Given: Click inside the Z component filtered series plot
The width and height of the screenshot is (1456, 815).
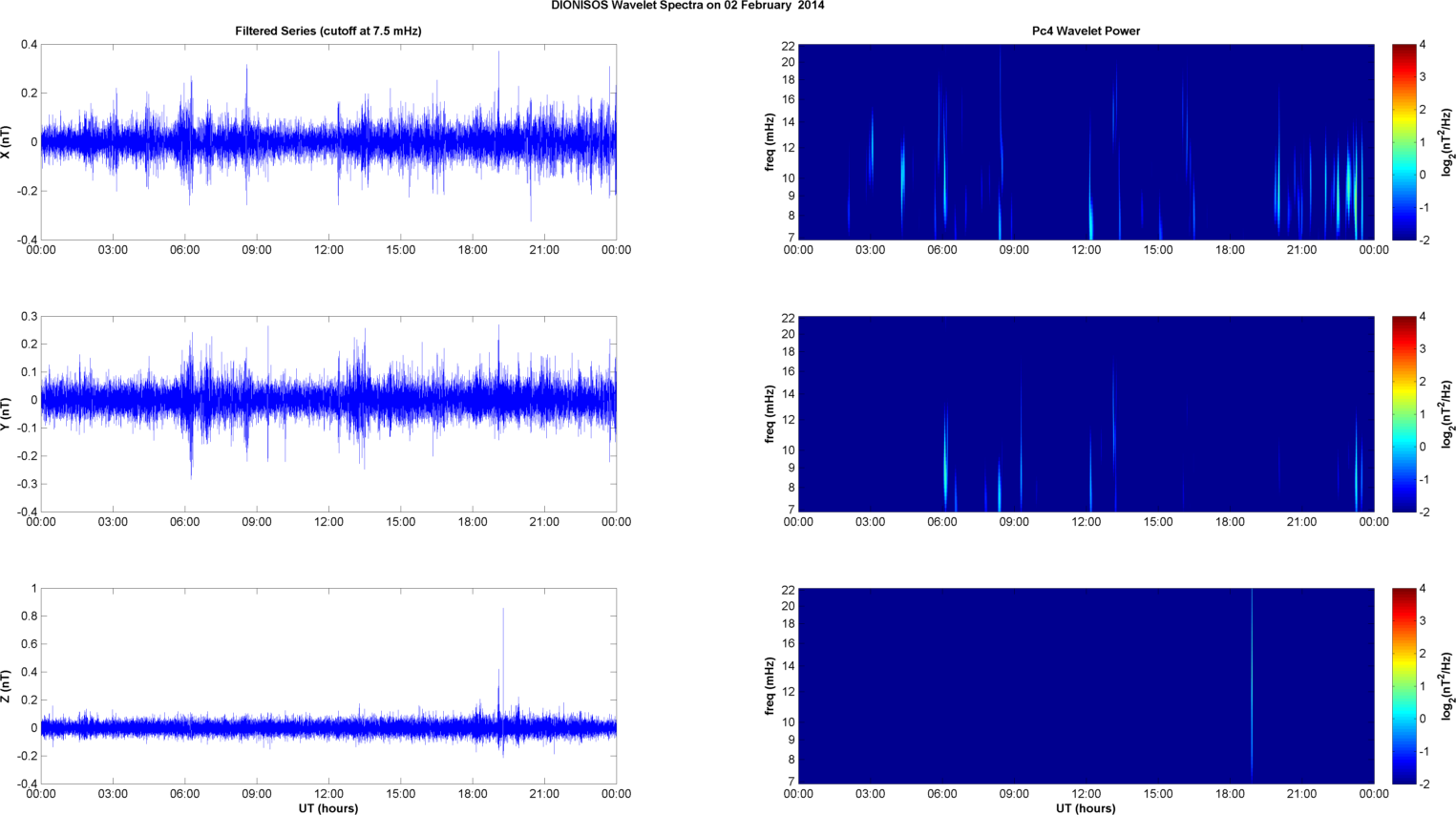Looking at the screenshot, I should 328,686.
